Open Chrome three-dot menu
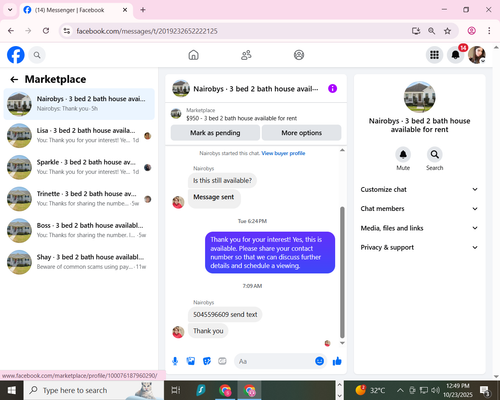Screen dimensions: 500x400 (x=489, y=31)
